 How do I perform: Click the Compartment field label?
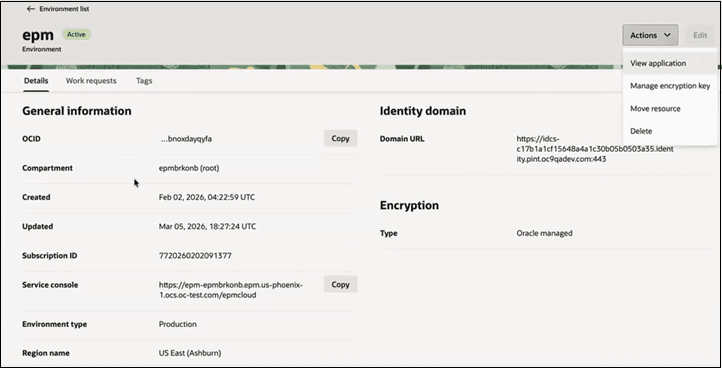(47, 168)
